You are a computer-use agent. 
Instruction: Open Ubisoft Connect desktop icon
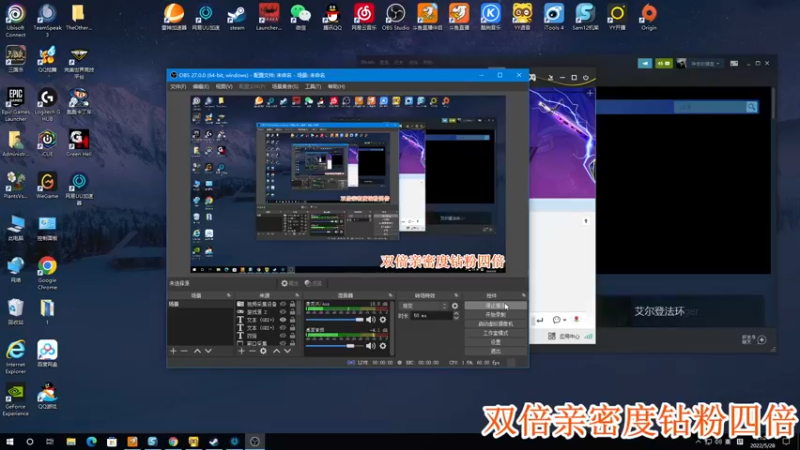15,20
